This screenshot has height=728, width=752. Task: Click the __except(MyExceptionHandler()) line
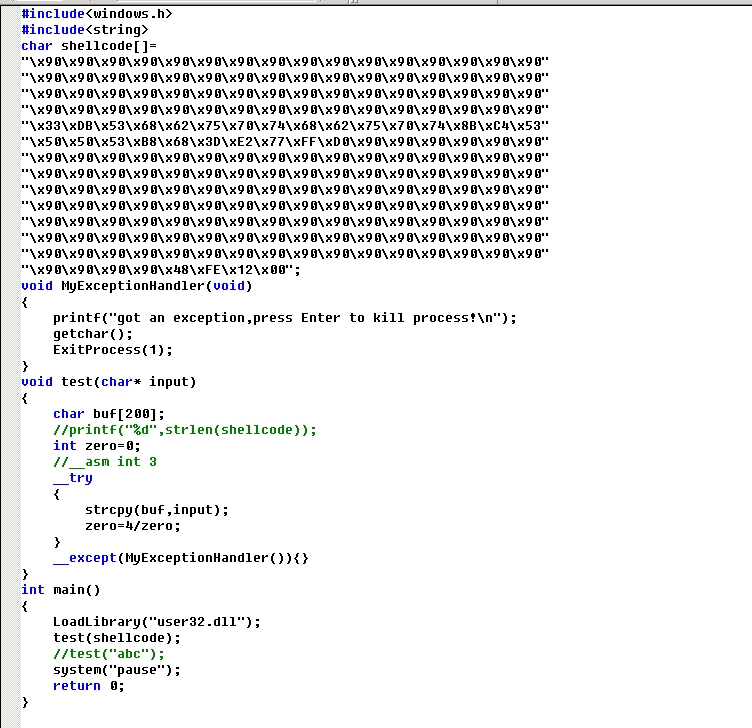coord(181,557)
